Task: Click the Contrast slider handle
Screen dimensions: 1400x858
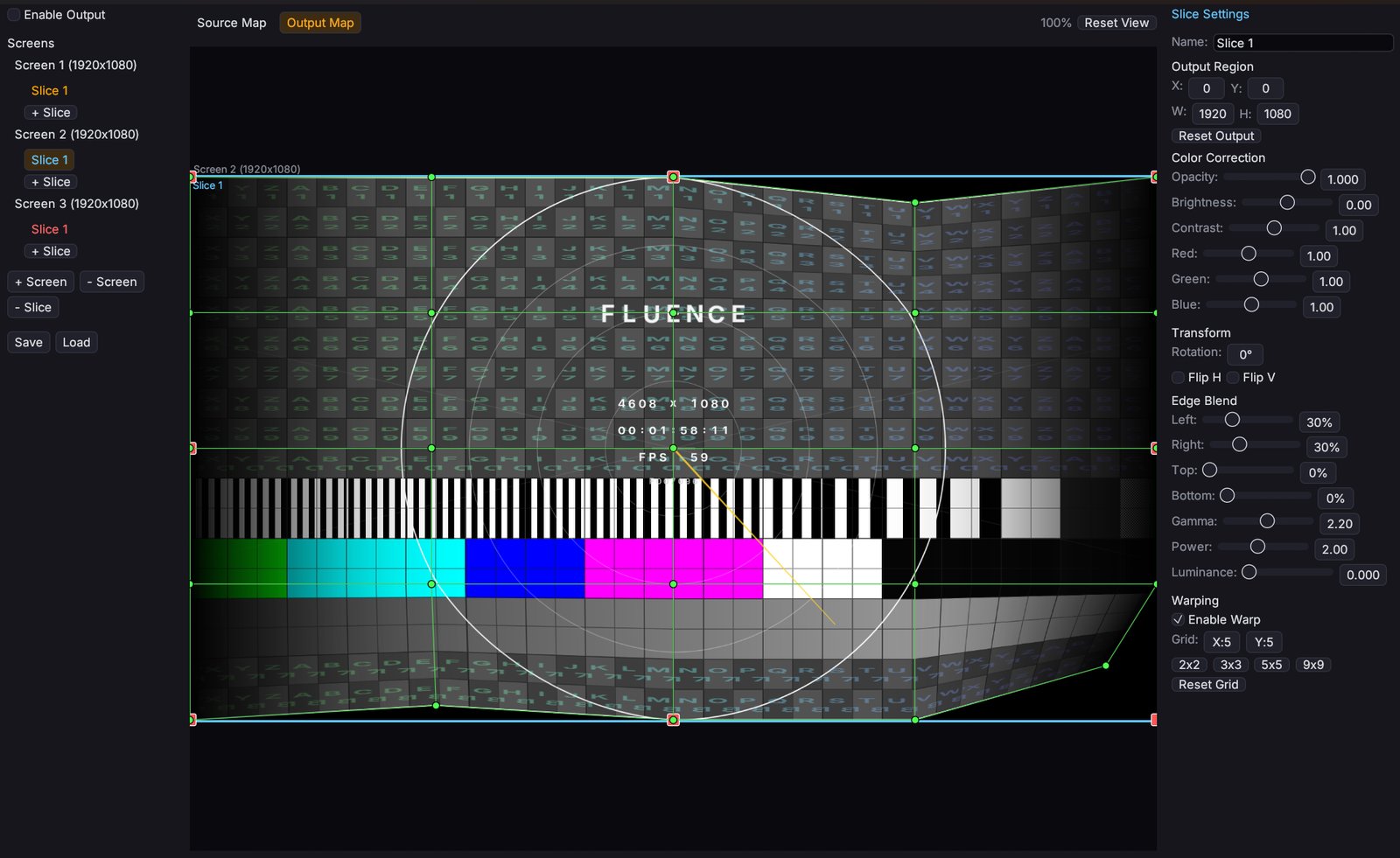Action: tap(1274, 227)
